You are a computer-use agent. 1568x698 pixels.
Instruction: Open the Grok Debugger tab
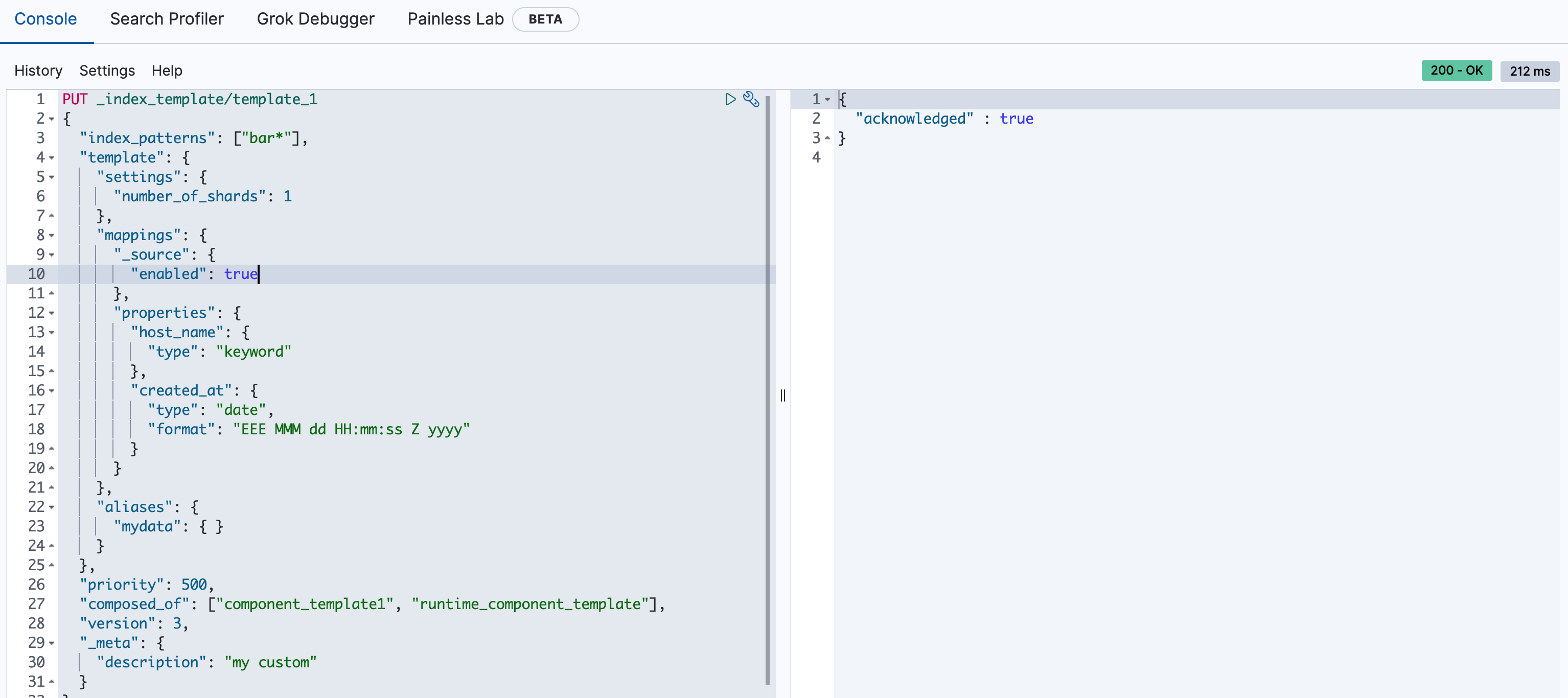click(x=315, y=19)
